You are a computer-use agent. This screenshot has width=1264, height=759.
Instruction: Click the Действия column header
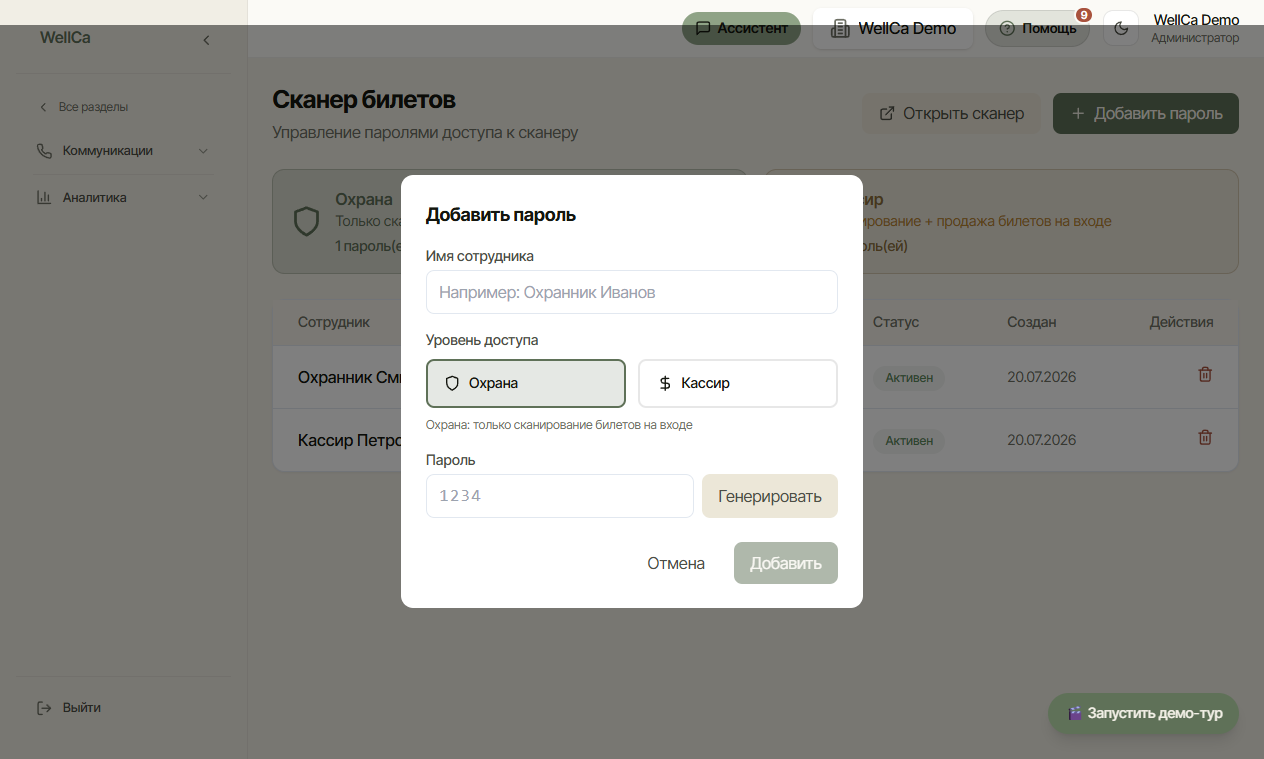[x=1181, y=322]
